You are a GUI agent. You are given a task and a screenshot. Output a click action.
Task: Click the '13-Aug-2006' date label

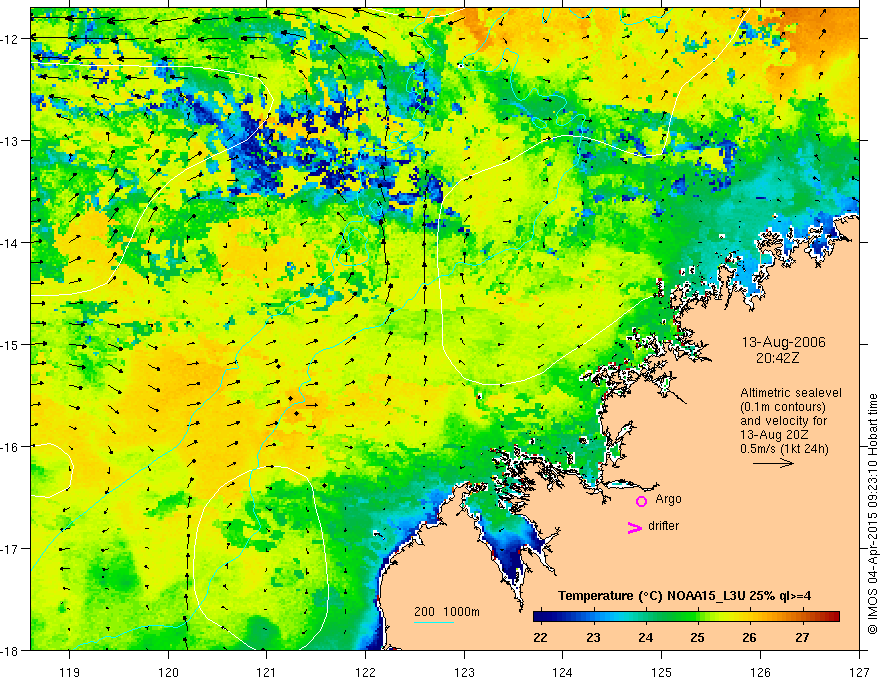[x=783, y=342]
